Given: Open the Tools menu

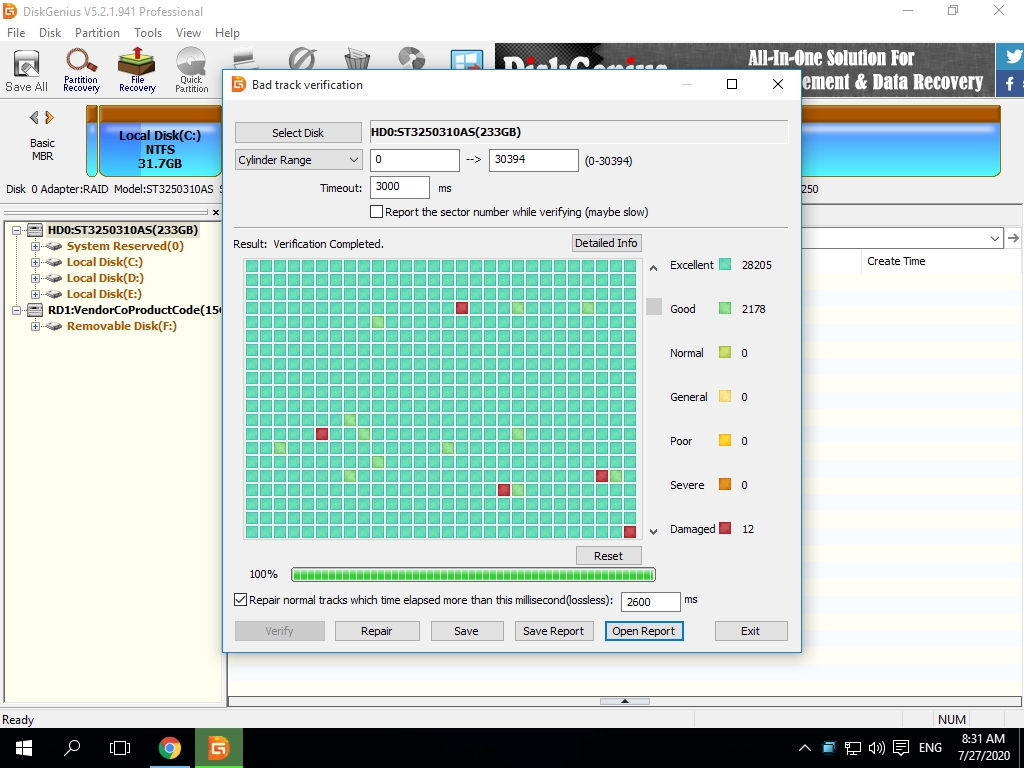Looking at the screenshot, I should point(148,33).
